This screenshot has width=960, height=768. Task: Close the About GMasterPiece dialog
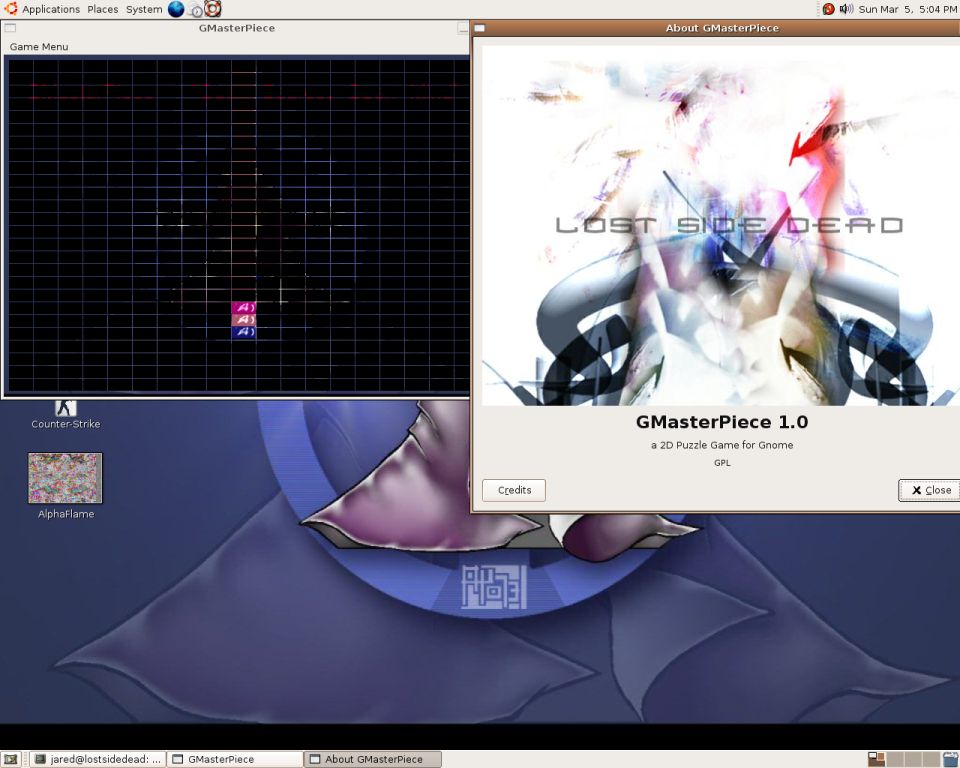coord(931,490)
